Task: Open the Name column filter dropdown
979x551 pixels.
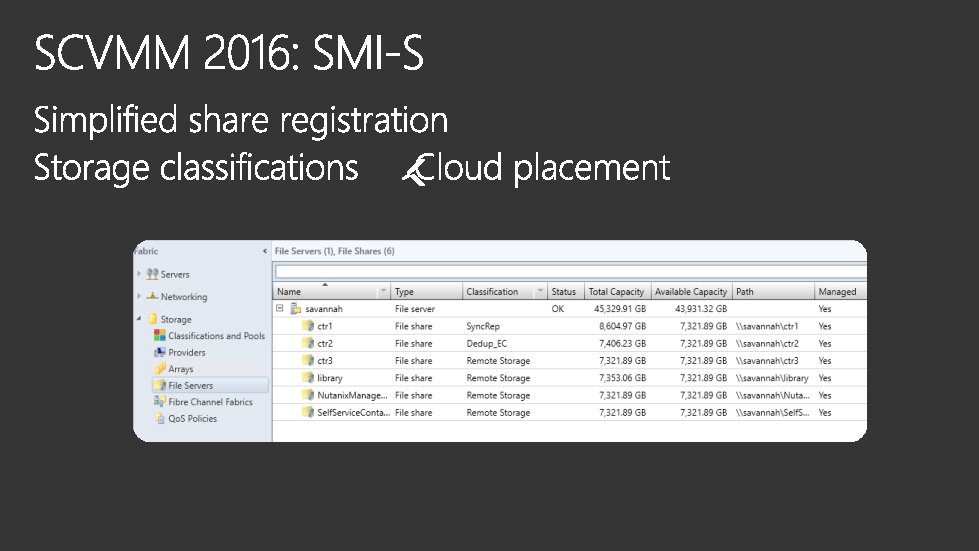Action: pyautogui.click(x=383, y=291)
